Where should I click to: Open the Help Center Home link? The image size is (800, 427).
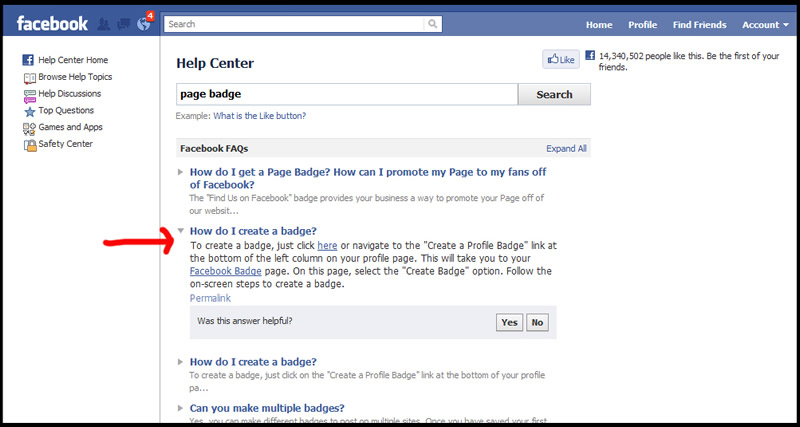73,60
